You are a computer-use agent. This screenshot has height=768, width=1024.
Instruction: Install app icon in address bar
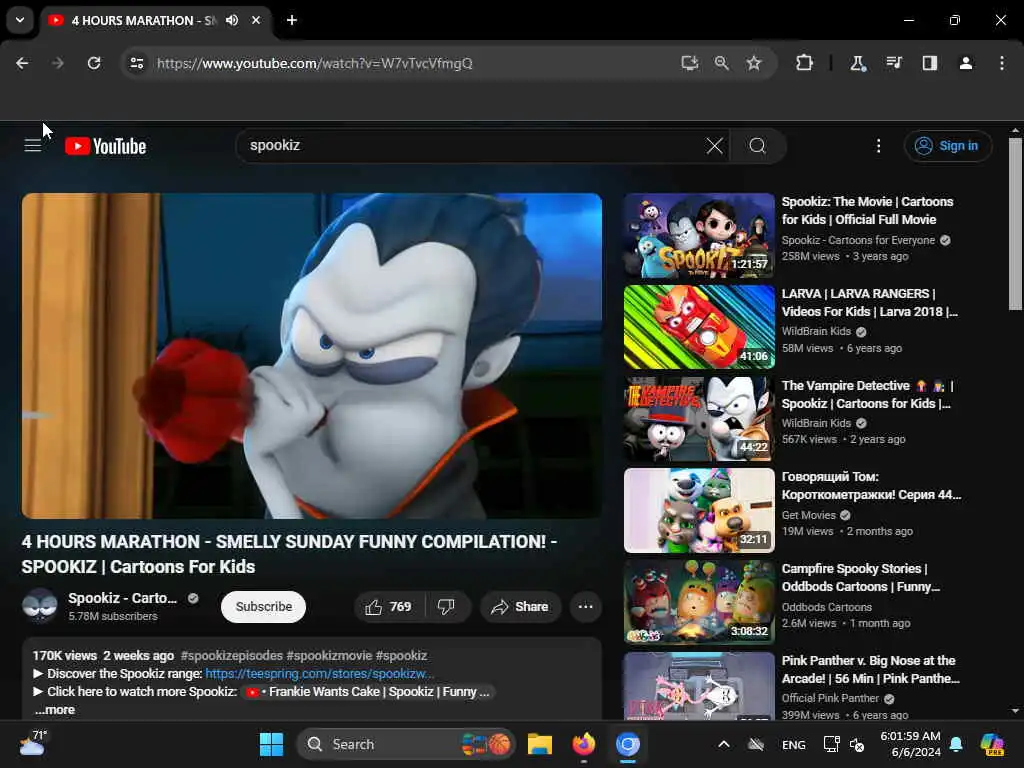[x=690, y=63]
